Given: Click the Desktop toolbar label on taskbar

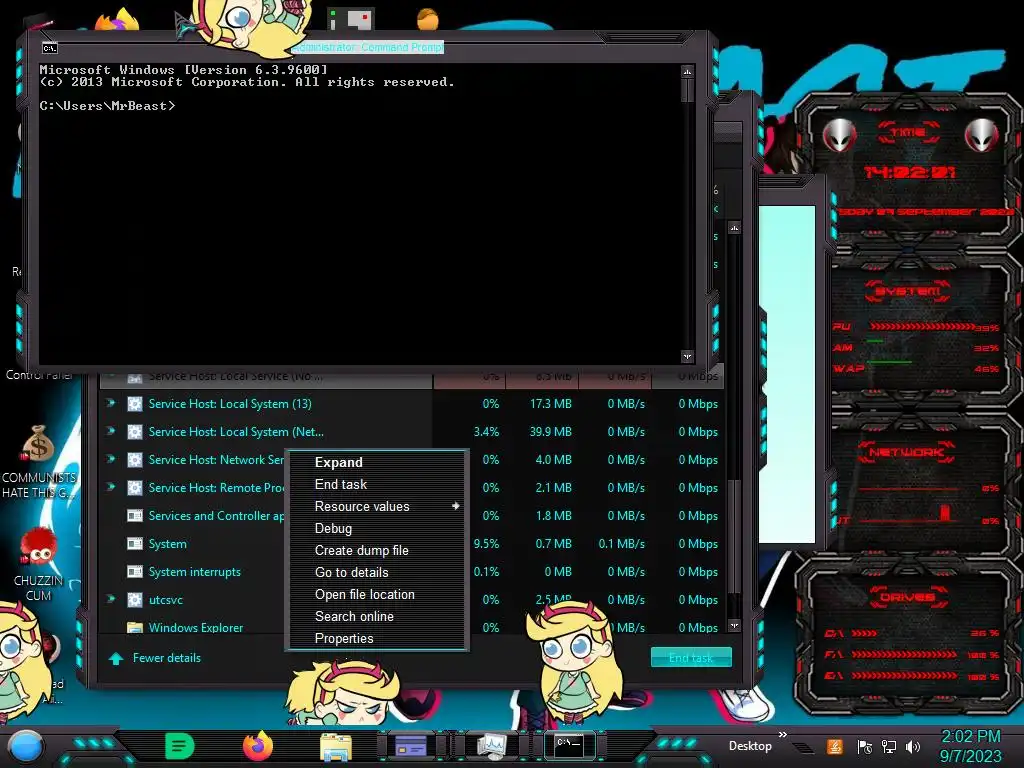Looking at the screenshot, I should pos(750,746).
